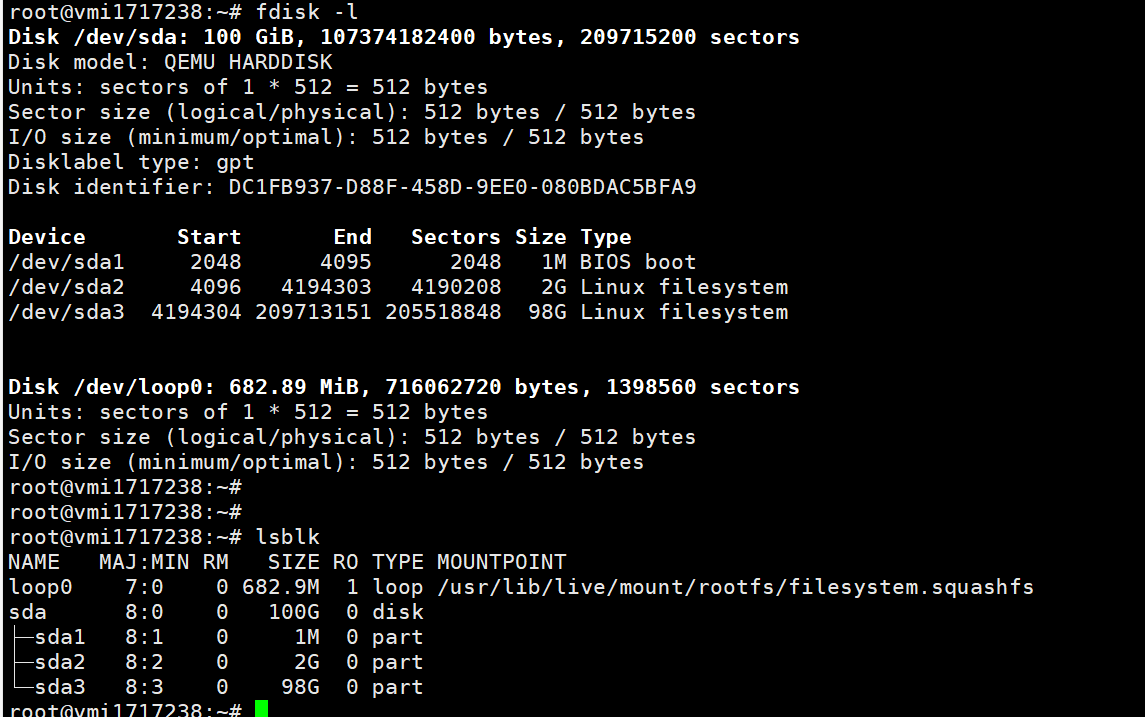
Task: Click the "BIOS boot" partition type text
Action: pyautogui.click(x=638, y=262)
